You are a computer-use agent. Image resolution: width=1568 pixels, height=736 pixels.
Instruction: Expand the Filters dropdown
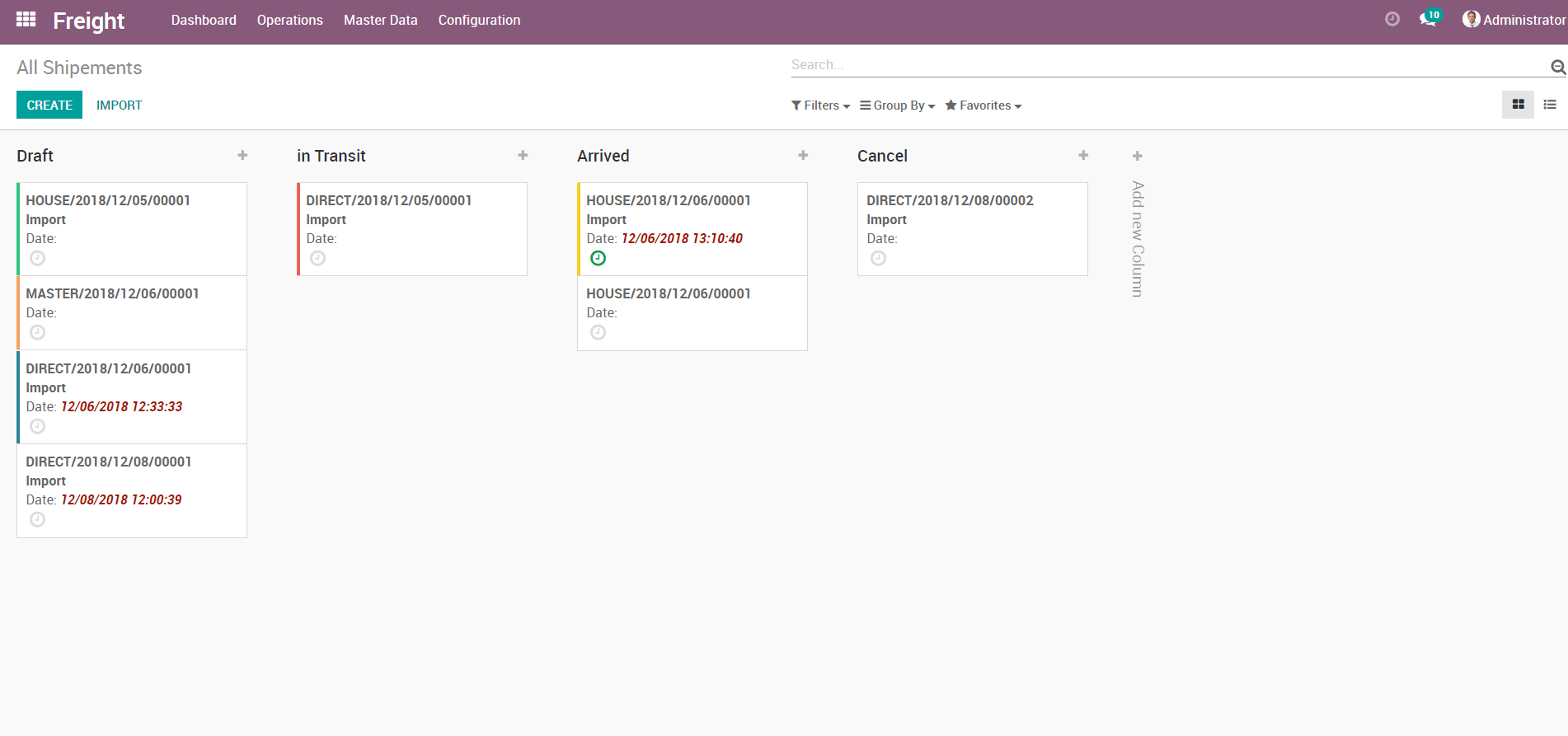point(820,105)
